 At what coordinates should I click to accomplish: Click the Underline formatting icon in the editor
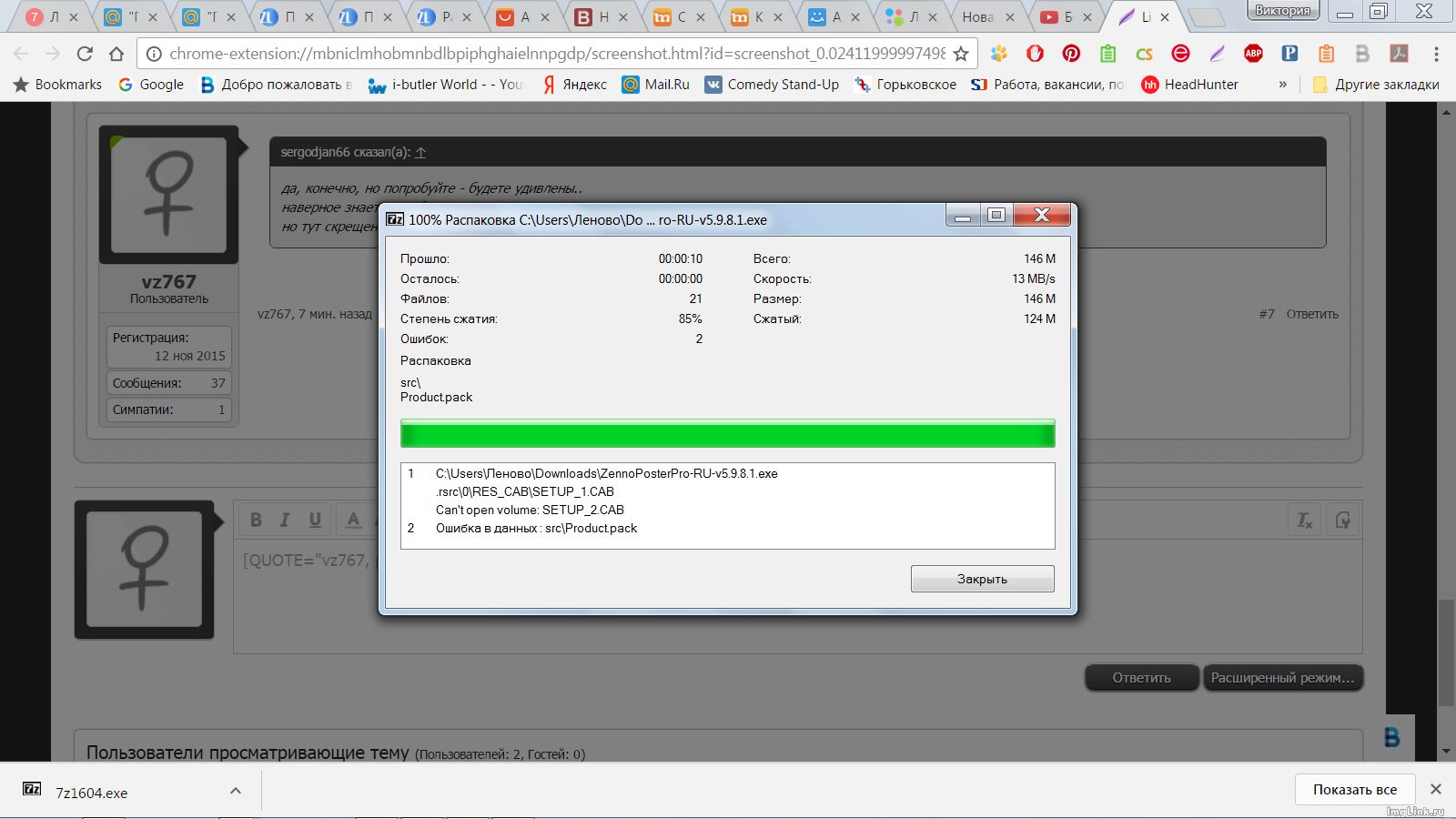click(315, 520)
